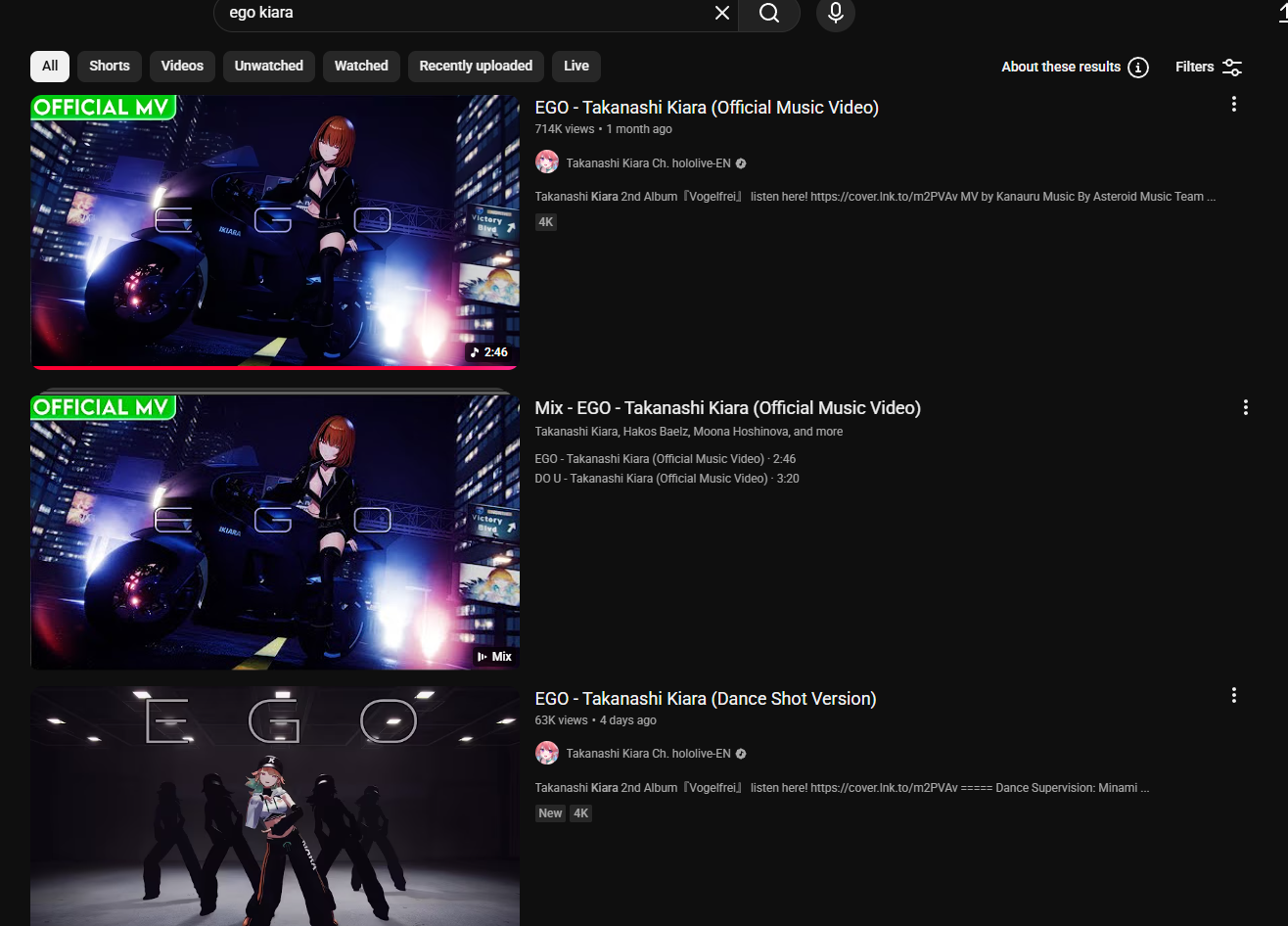Click 4K badge beside the New badge

coord(581,813)
